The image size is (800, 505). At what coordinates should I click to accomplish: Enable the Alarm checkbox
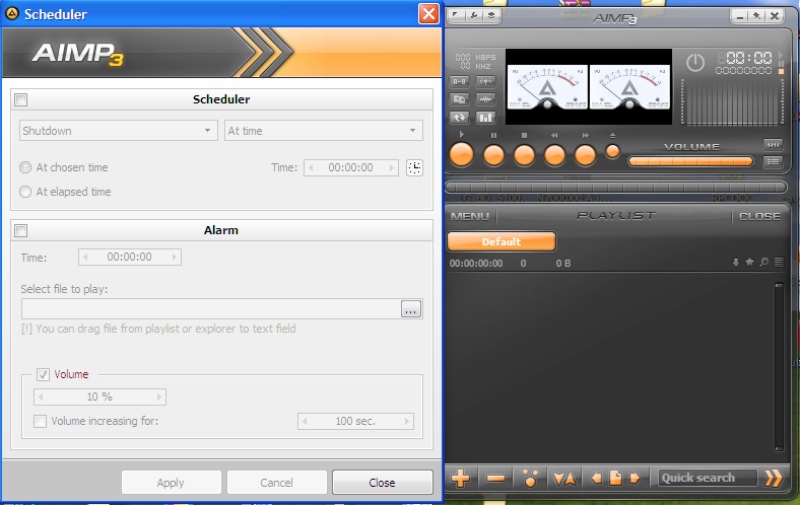21,231
